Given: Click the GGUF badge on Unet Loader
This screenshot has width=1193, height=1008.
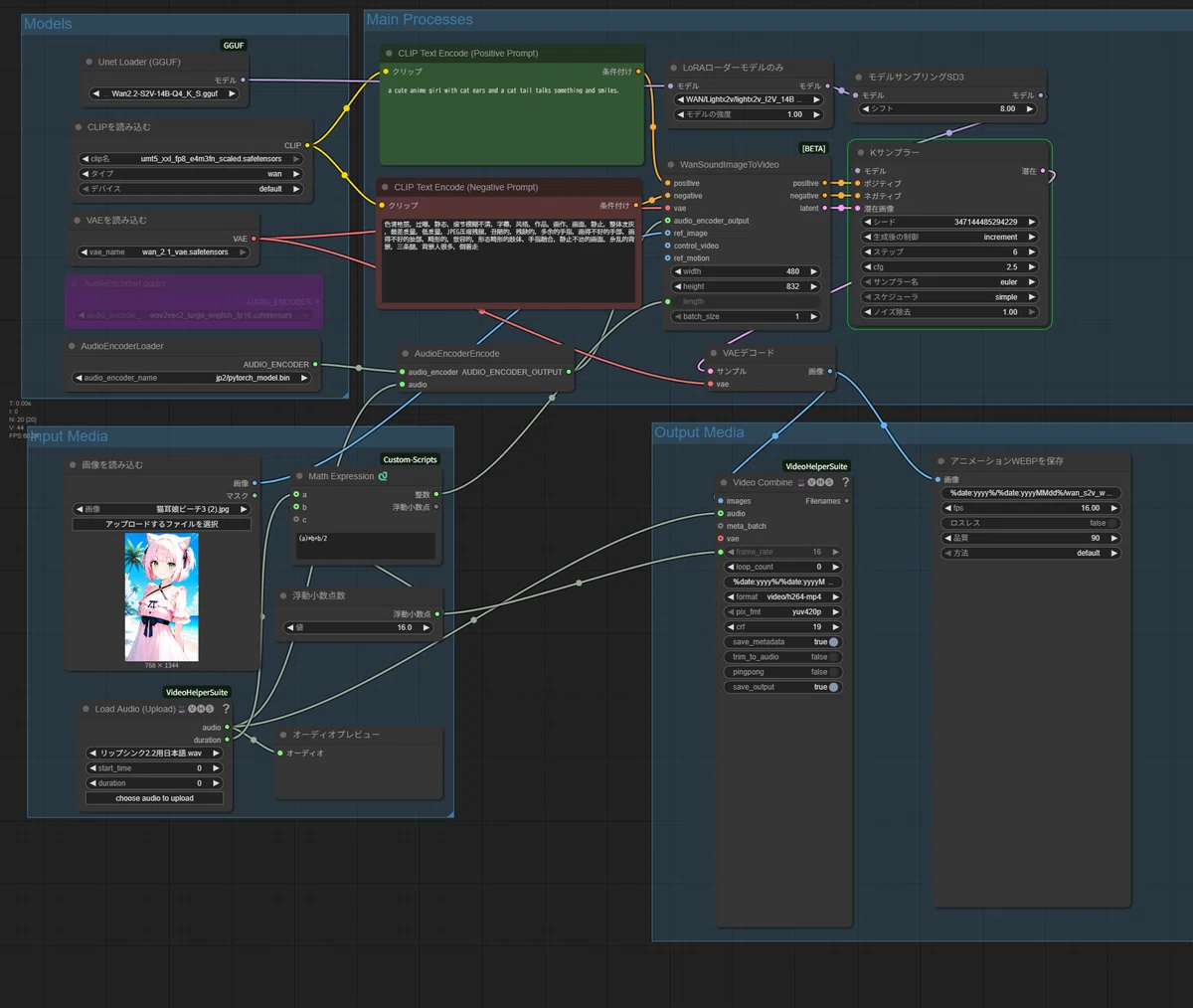Looking at the screenshot, I should coord(234,46).
